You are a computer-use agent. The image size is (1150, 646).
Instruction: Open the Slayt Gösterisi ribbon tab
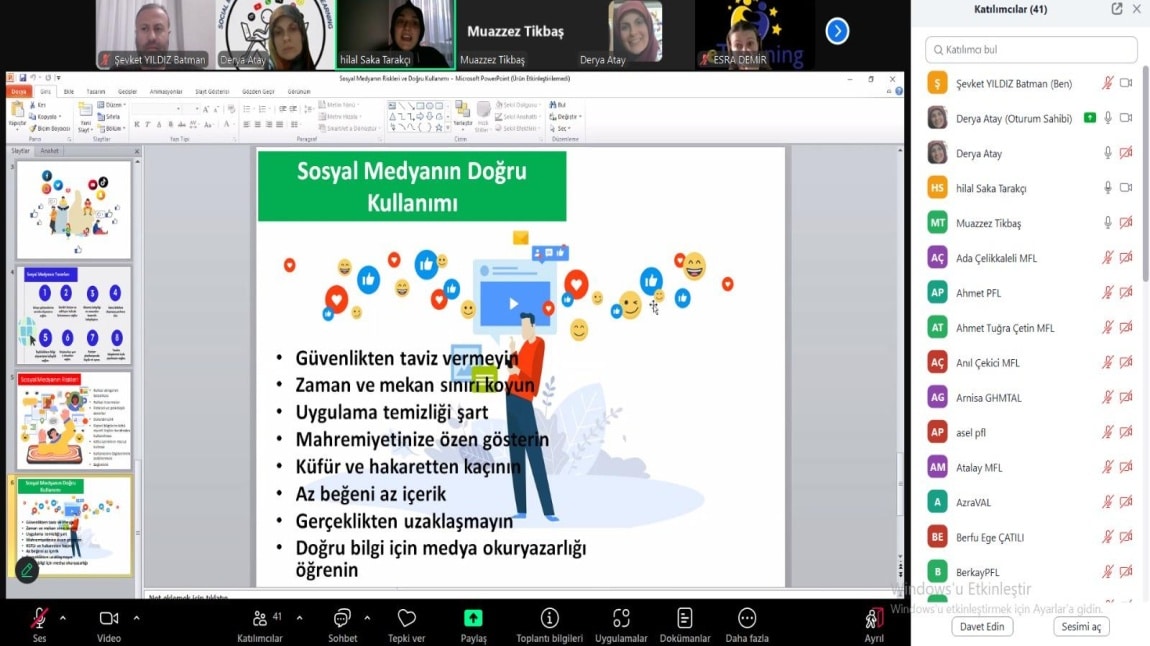click(x=211, y=91)
